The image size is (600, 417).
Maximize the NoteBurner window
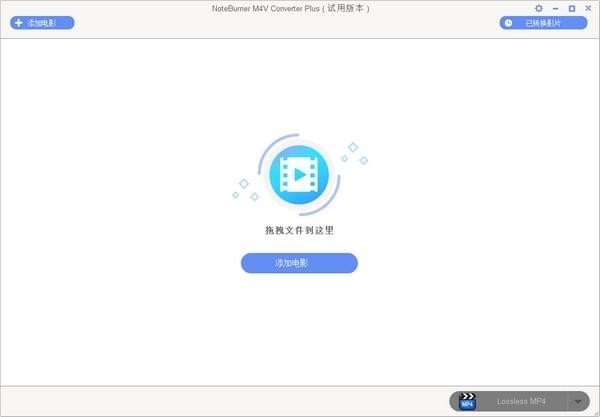pyautogui.click(x=572, y=8)
